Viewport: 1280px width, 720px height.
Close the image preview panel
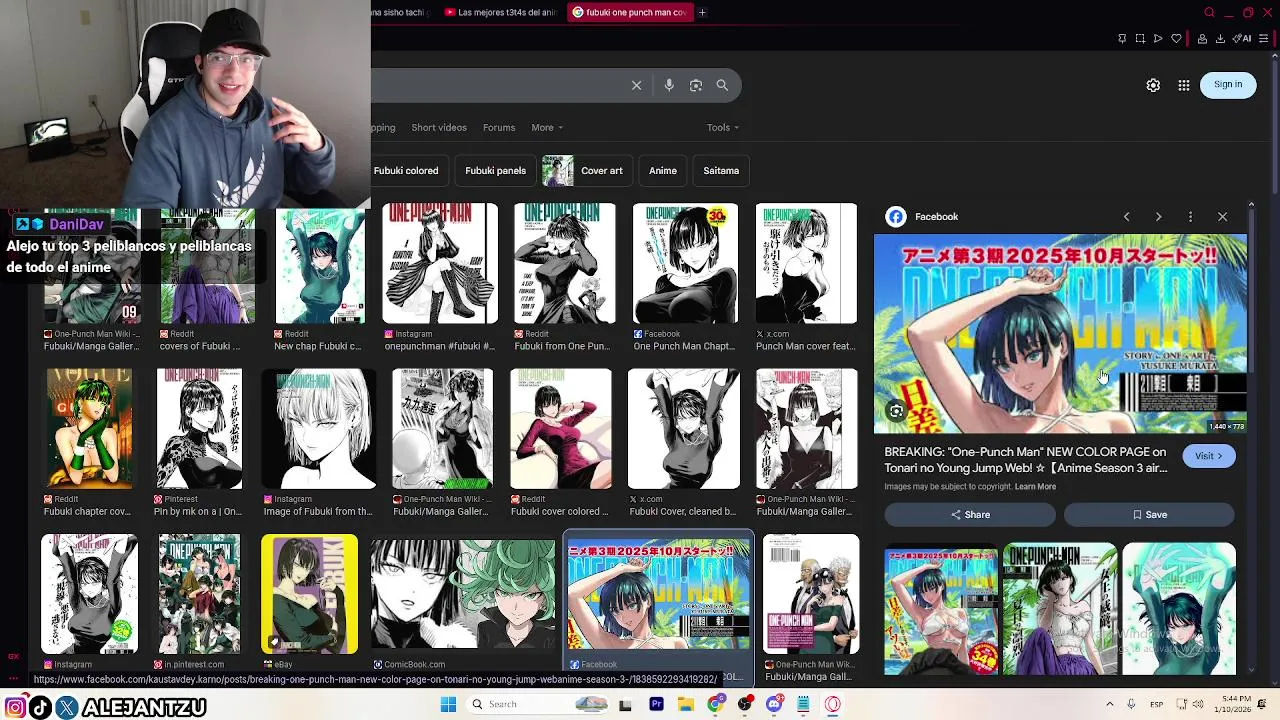pos(1222,216)
